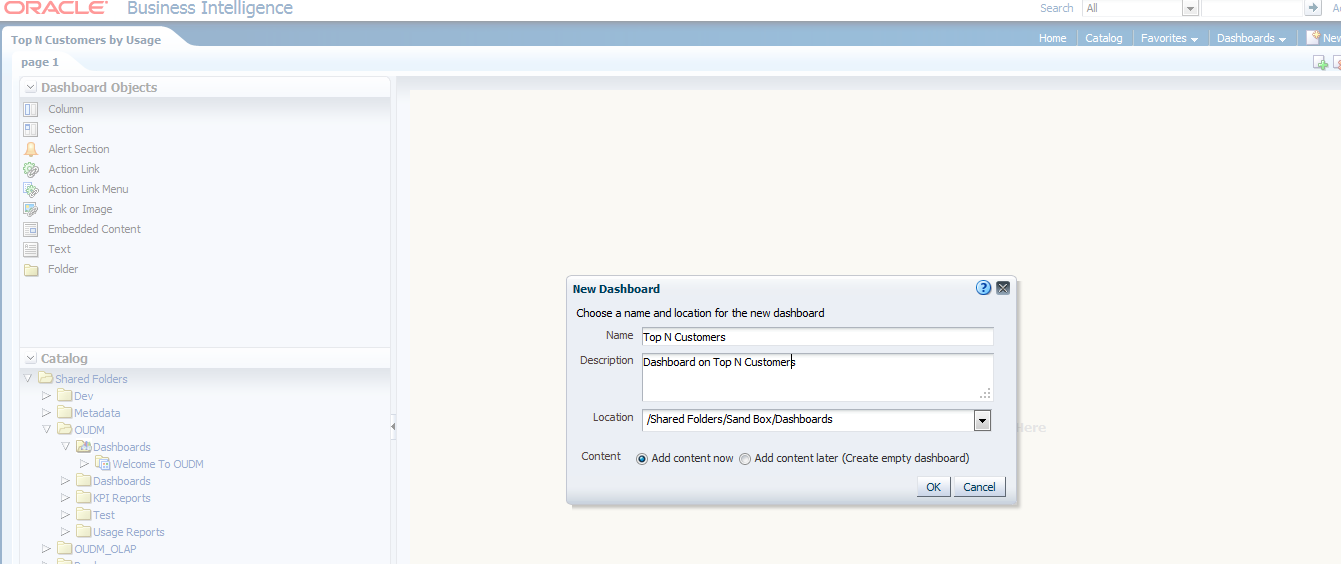Open the Dashboards menu
Screen dimensions: 1341x564
[x=1251, y=38]
